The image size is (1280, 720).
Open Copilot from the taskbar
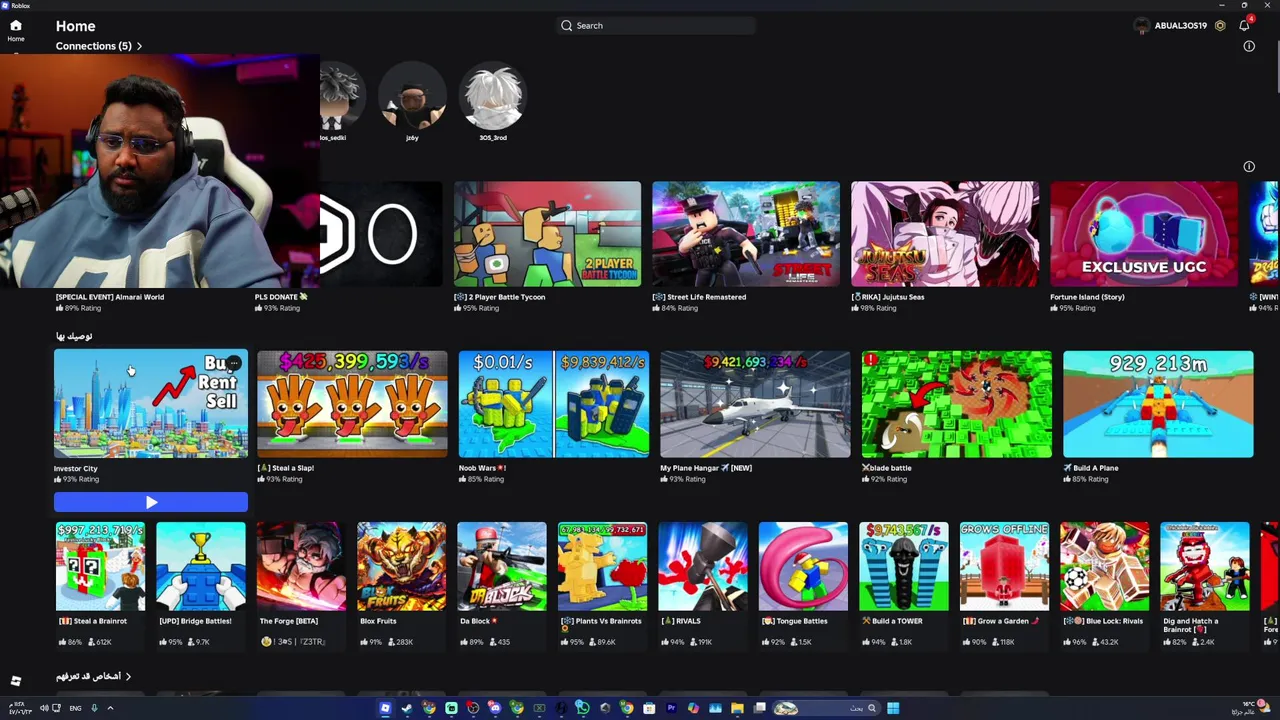693,708
